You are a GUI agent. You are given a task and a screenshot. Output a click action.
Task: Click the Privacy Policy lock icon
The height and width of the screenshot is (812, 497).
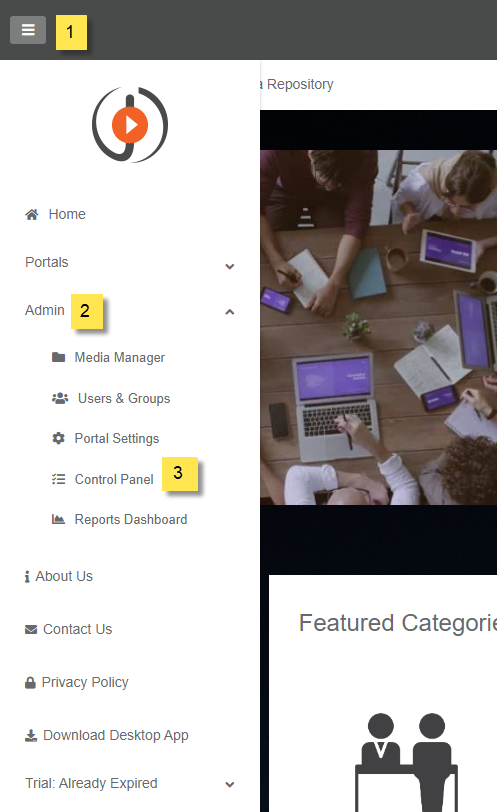[31, 683]
